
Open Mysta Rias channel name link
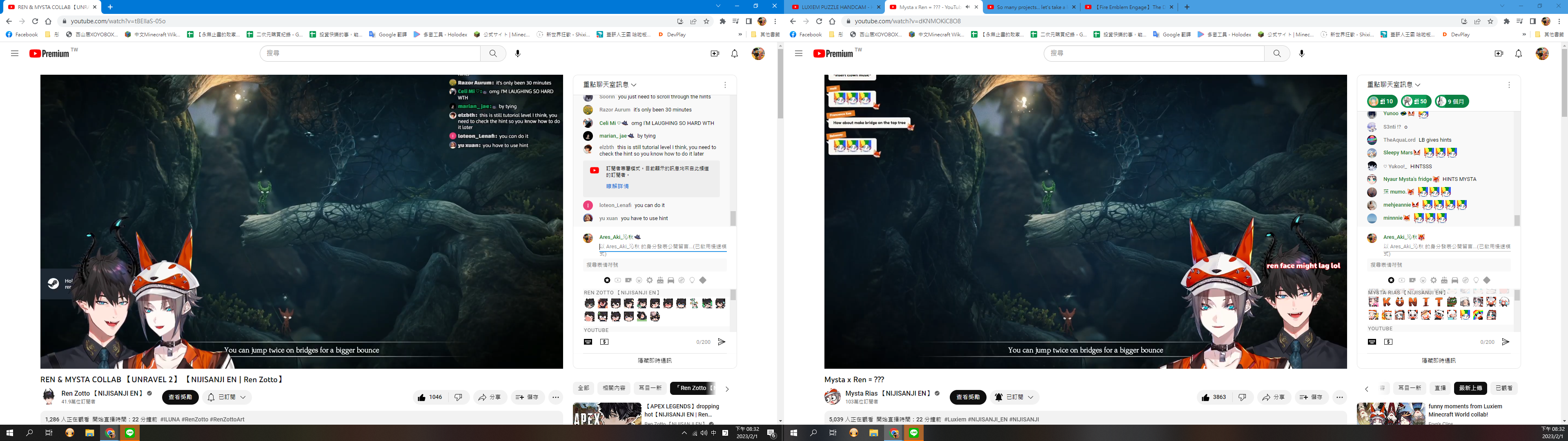coord(888,394)
